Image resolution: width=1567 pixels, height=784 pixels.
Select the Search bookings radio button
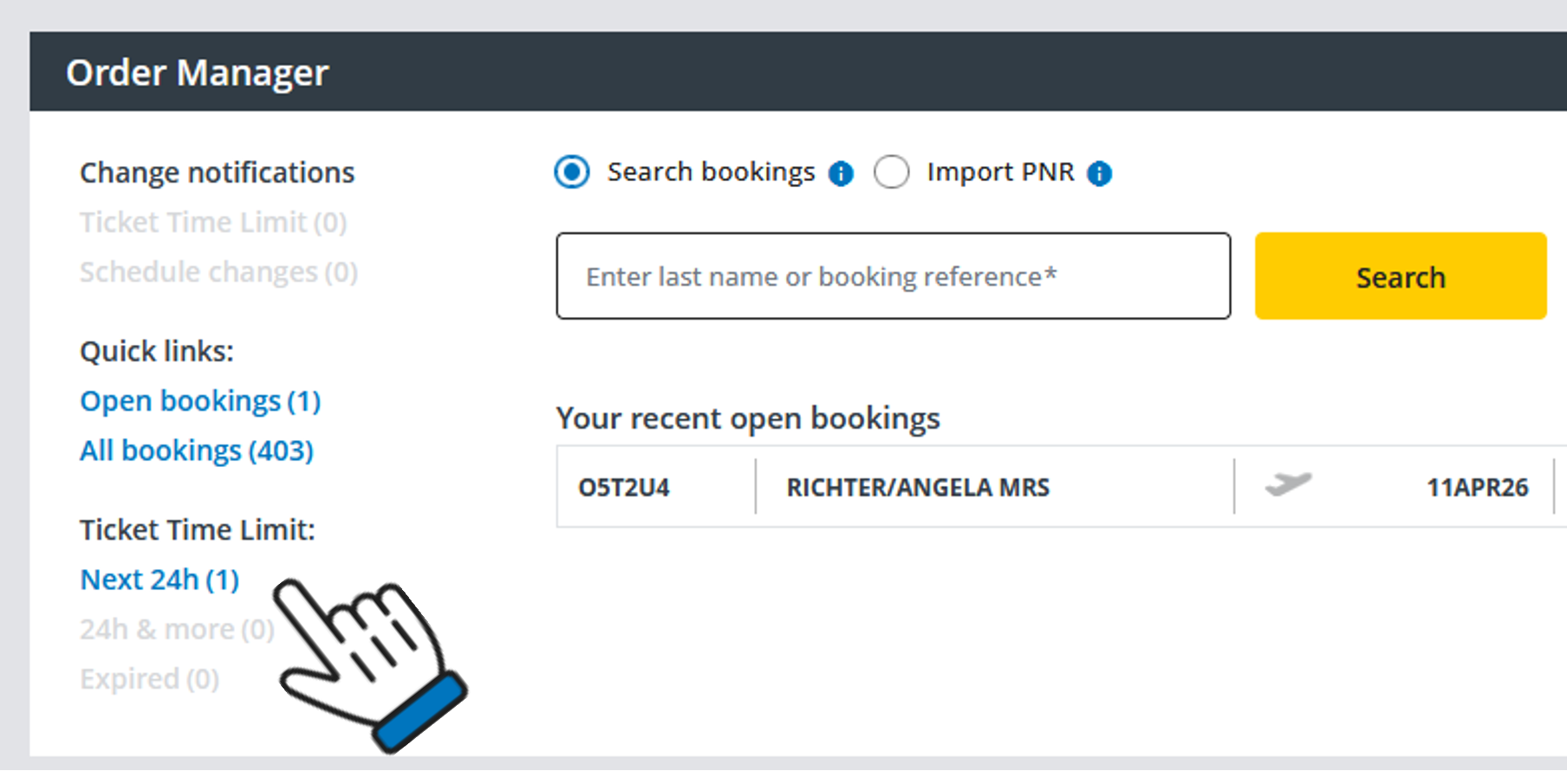[x=571, y=172]
